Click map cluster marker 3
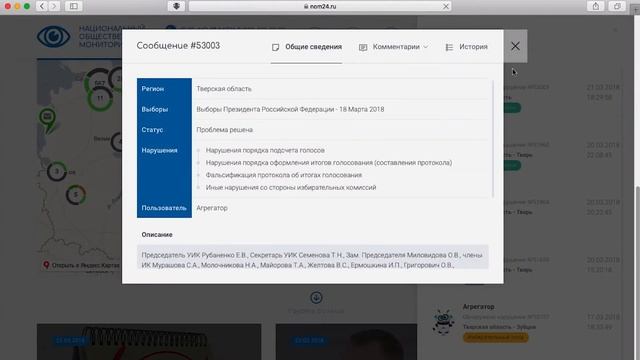640x360 pixels. tap(57, 171)
